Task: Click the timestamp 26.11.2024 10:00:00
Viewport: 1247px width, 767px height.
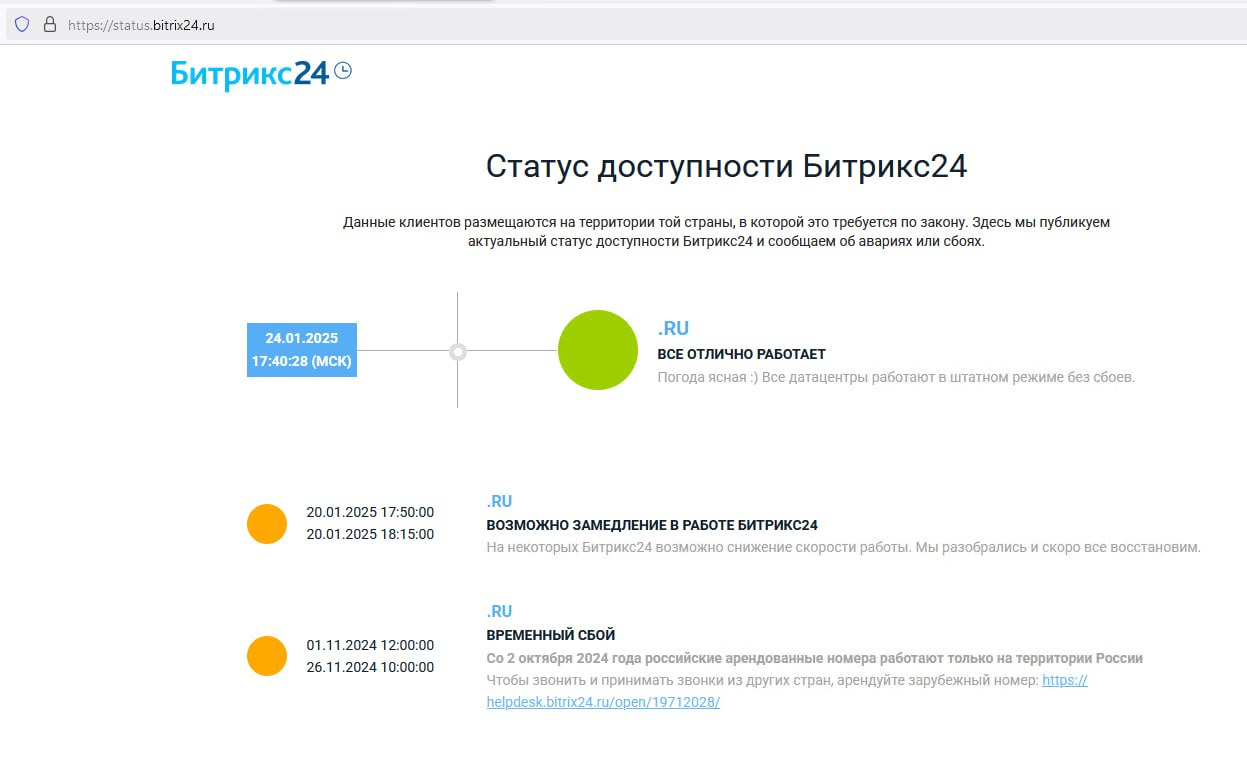Action: (x=370, y=667)
